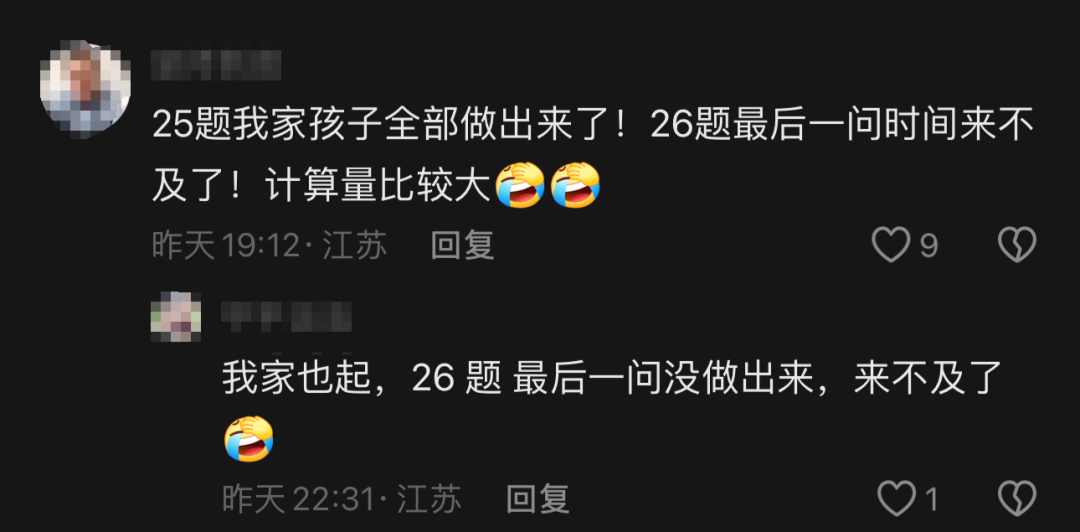Reply to the 昨天 19:12 comment via 回复
Viewport: 1080px width, 532px height.
[x=462, y=245]
